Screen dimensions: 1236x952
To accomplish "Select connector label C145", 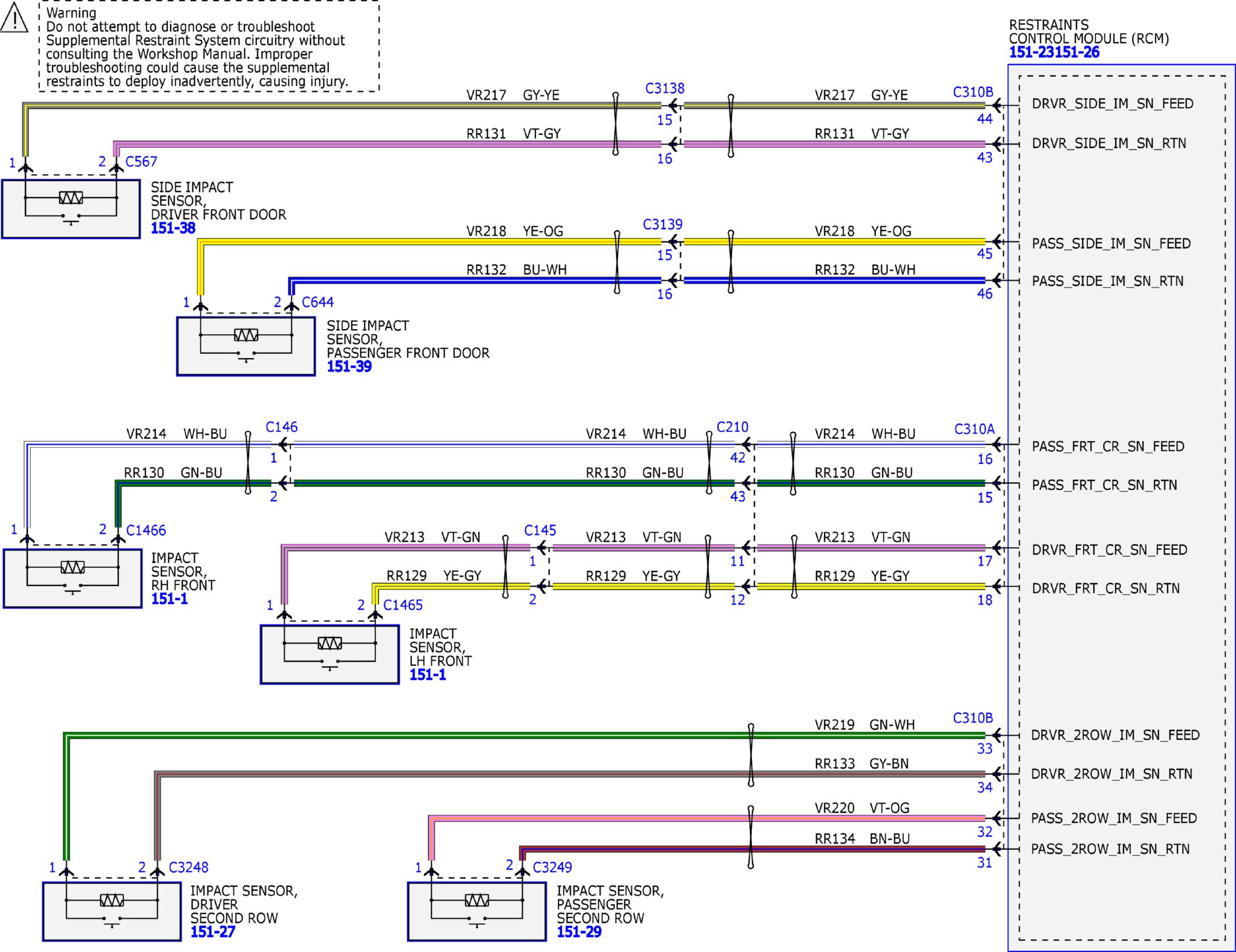I will pyautogui.click(x=540, y=531).
